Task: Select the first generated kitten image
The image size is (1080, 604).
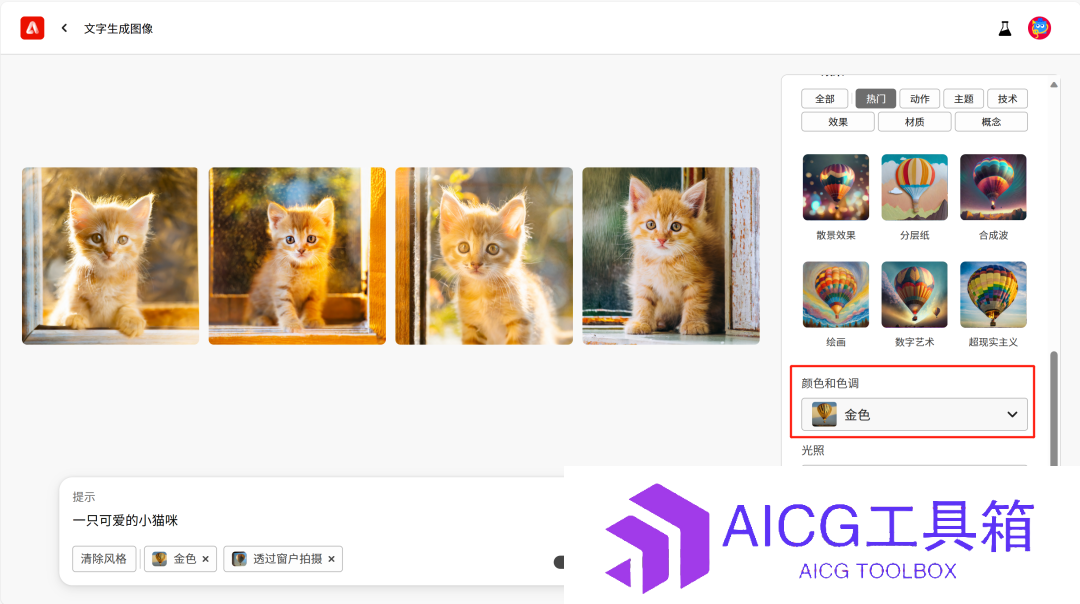Action: click(110, 256)
